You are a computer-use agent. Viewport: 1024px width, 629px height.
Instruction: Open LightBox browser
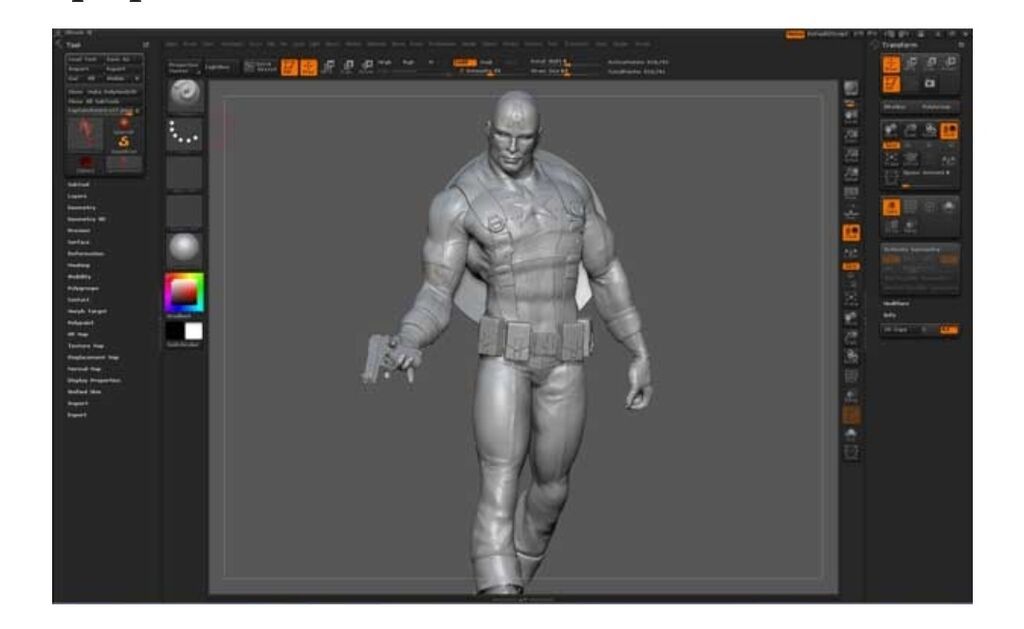coord(217,67)
